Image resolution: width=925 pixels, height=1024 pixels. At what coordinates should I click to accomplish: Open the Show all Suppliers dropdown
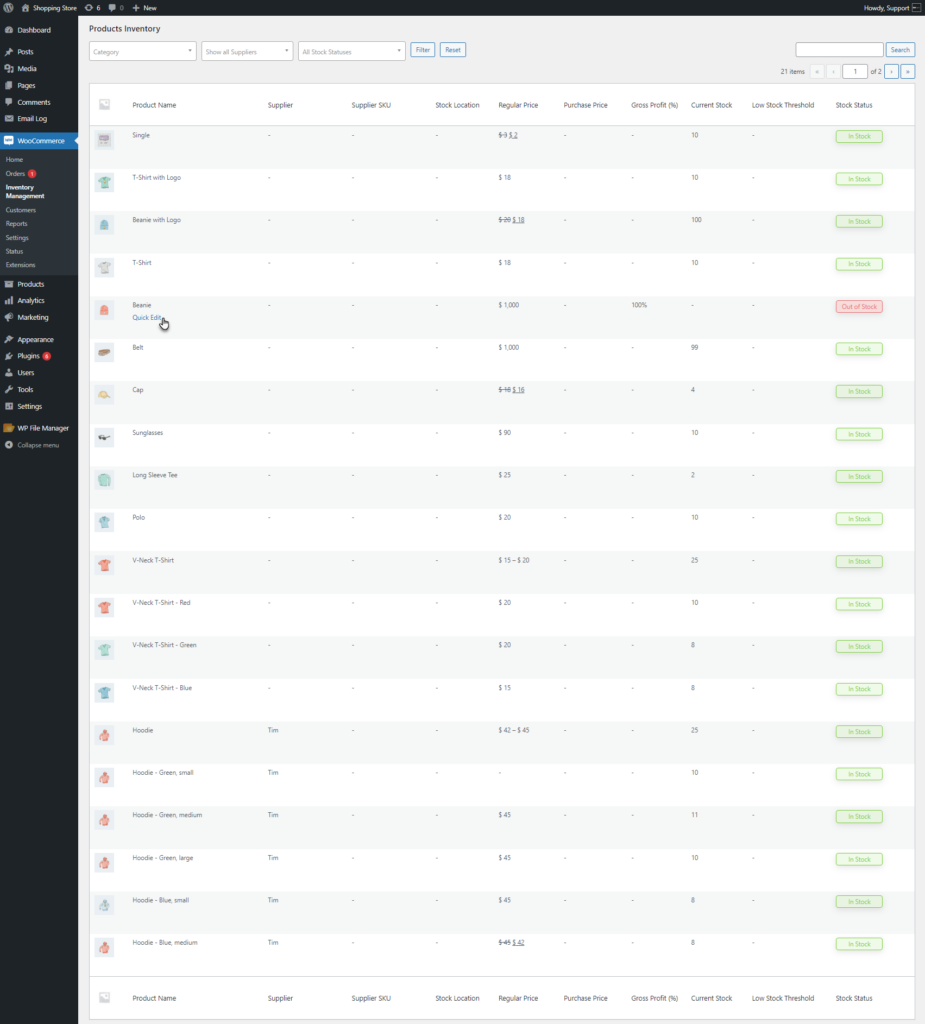point(247,52)
